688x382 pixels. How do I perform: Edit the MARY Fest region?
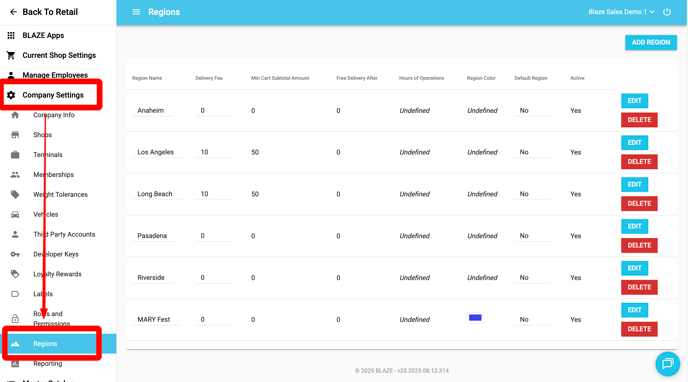634,310
